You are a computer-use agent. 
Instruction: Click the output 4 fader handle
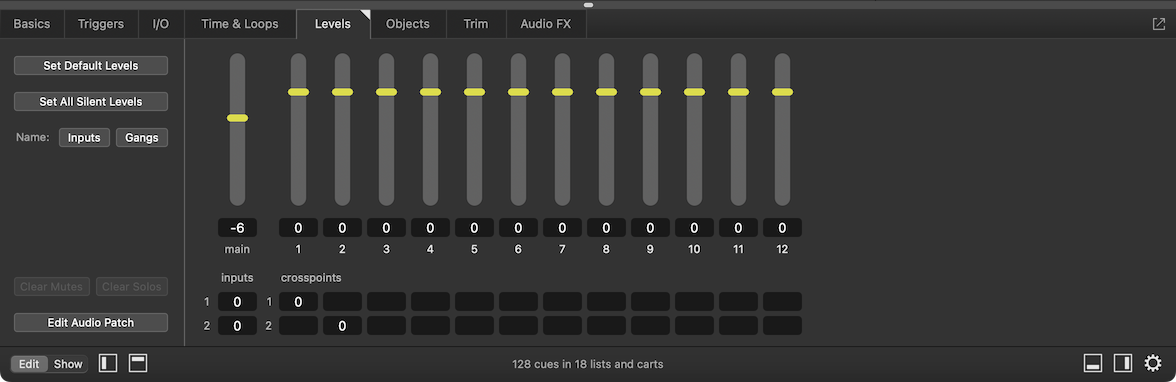coord(430,92)
